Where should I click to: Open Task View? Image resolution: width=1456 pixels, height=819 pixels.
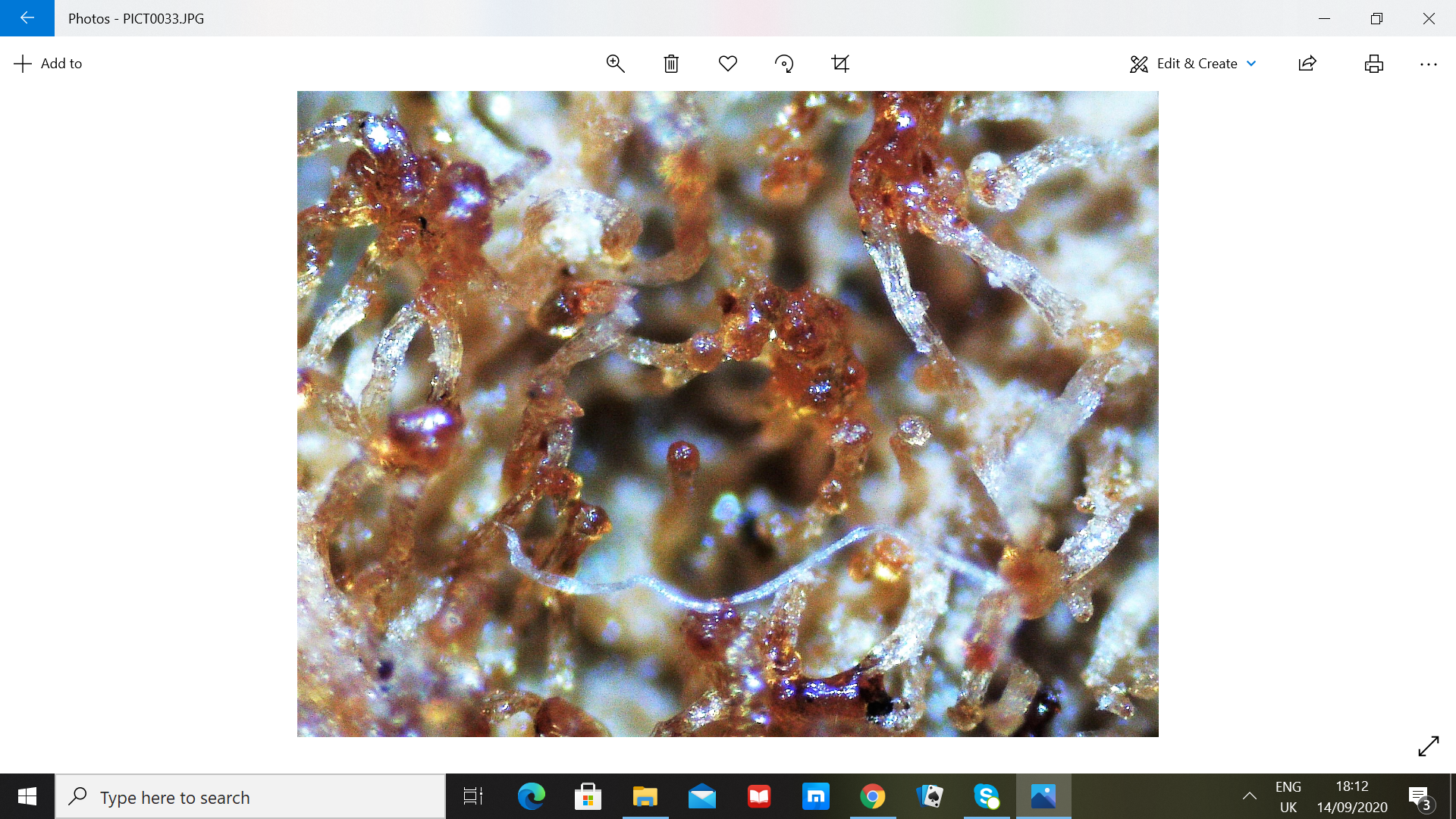point(473,797)
